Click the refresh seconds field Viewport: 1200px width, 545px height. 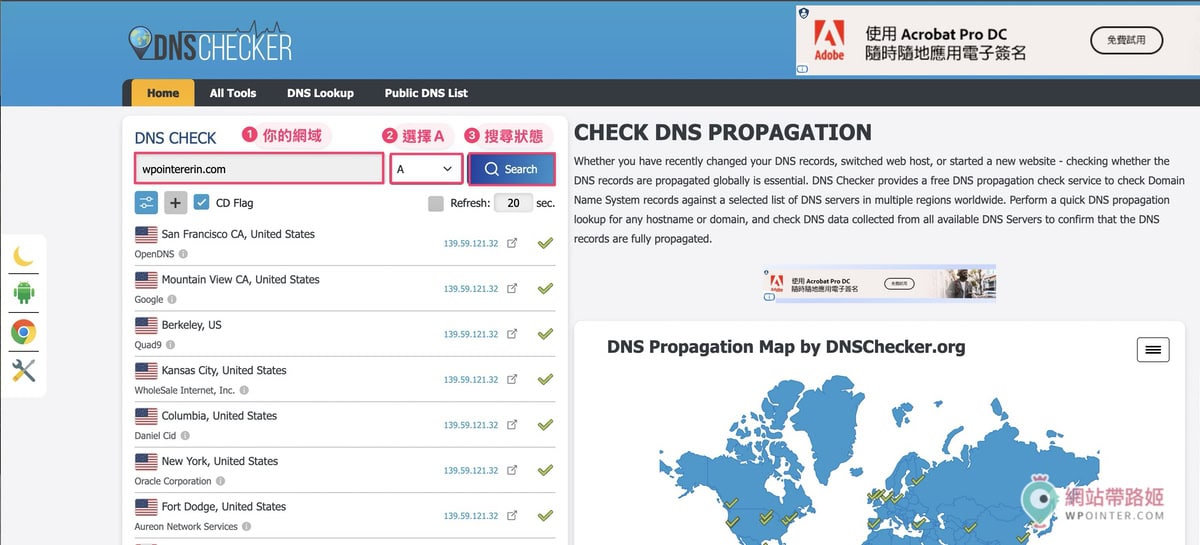[513, 203]
